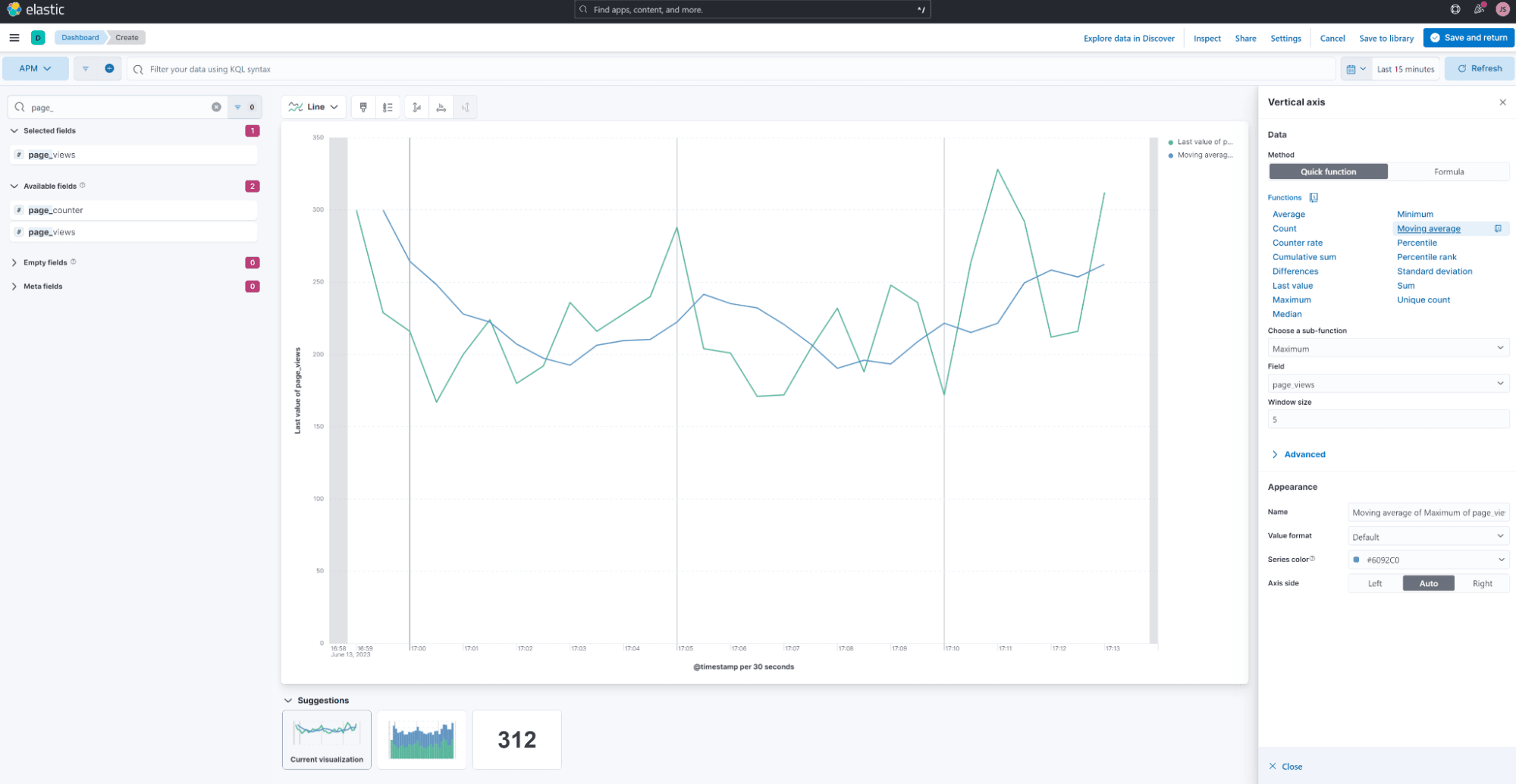Choose the Cumulative sum function
1516x784 pixels.
click(1304, 257)
